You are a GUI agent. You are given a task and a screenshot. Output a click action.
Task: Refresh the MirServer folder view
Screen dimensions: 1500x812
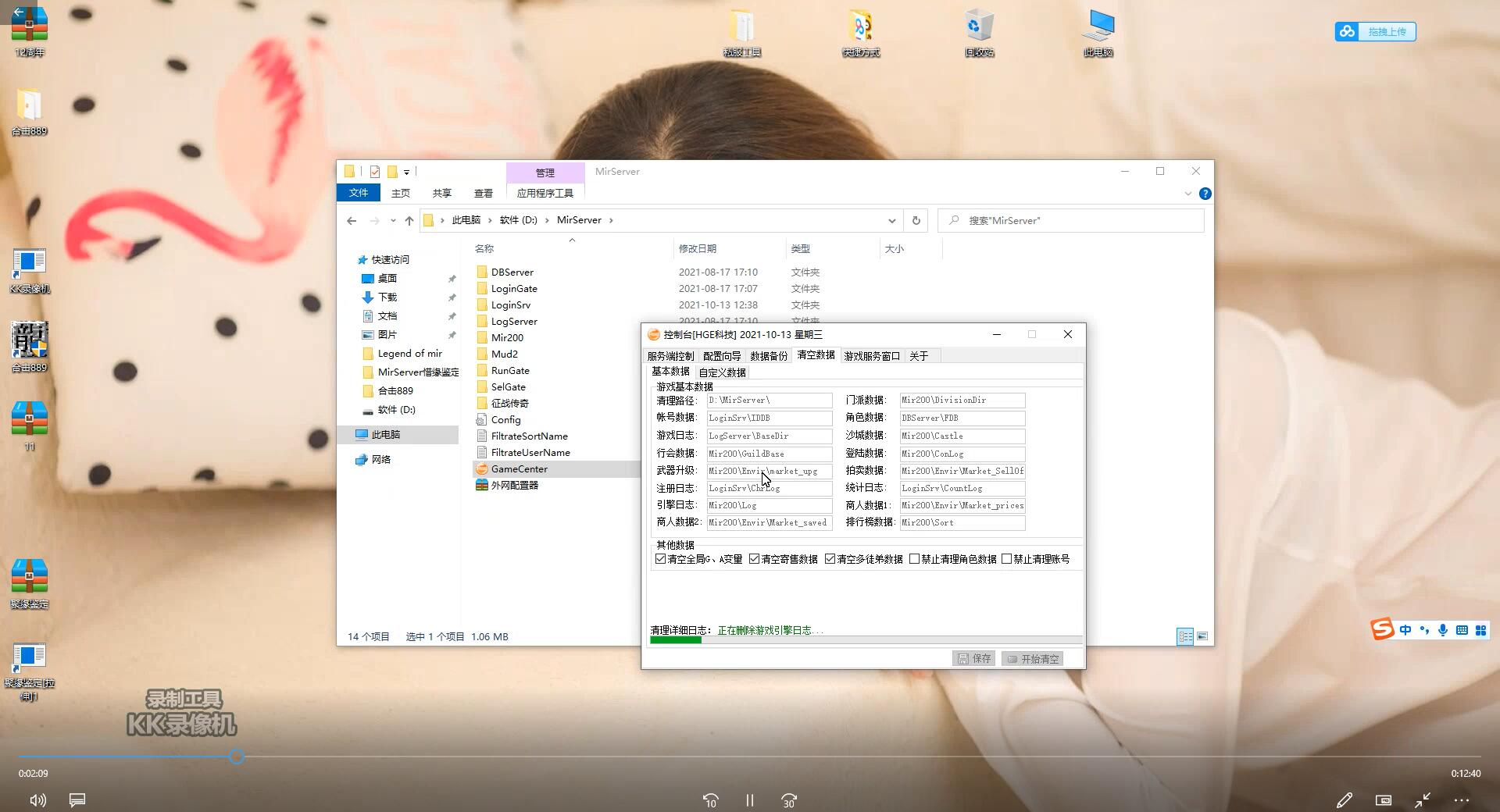(x=916, y=220)
